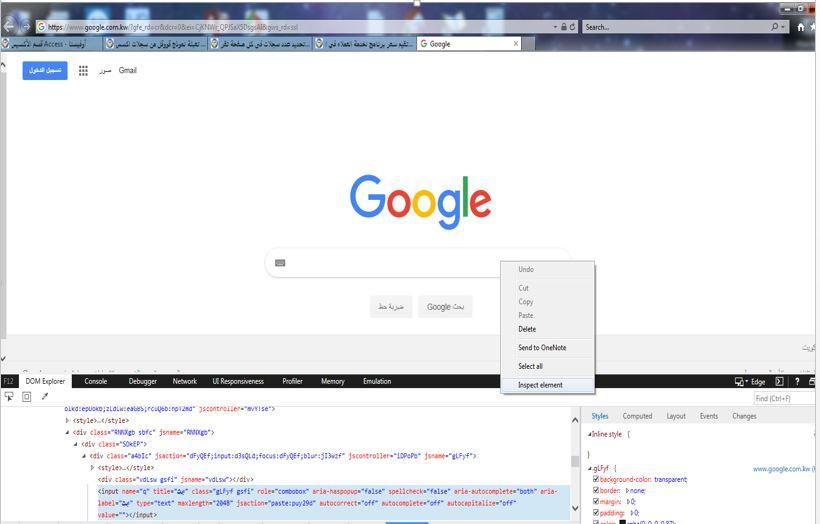Click the magnifier icon in Search box

[x=775, y=27]
